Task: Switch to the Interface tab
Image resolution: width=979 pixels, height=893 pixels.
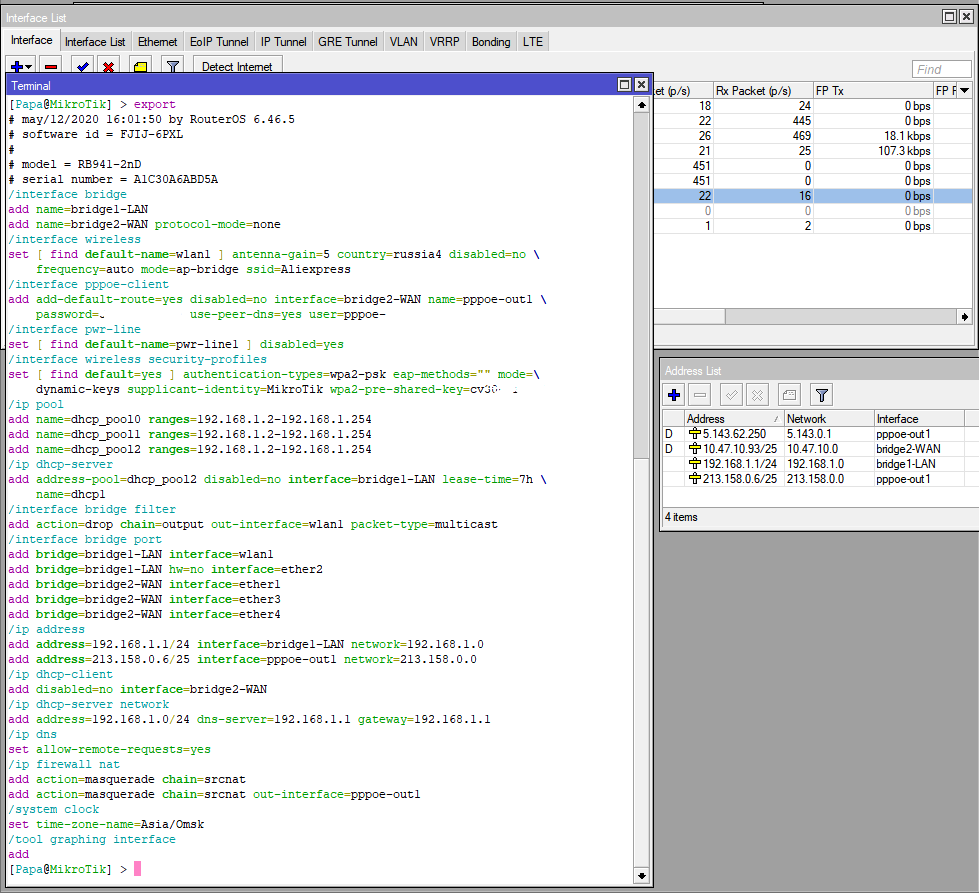Action: click(32, 40)
